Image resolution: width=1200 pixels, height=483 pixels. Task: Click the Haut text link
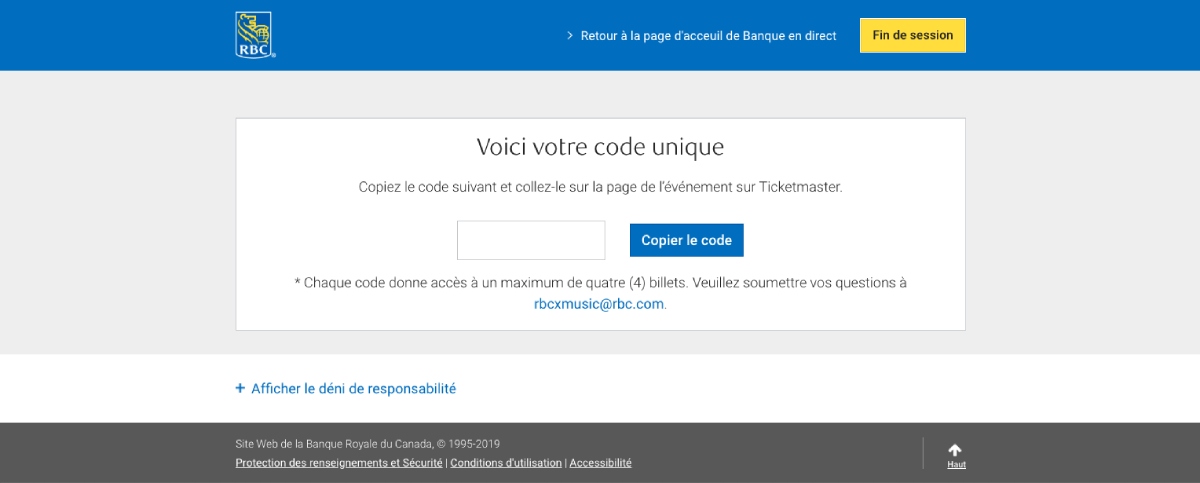pos(957,465)
